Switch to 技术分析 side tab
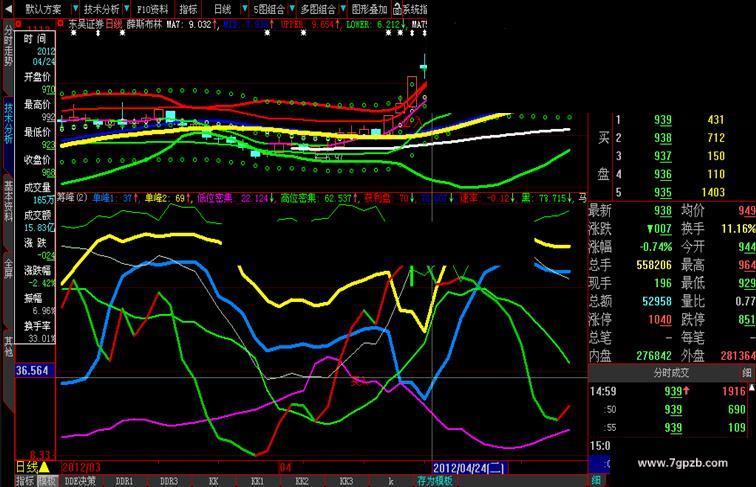The height and width of the screenshot is (487, 756). (x=8, y=122)
